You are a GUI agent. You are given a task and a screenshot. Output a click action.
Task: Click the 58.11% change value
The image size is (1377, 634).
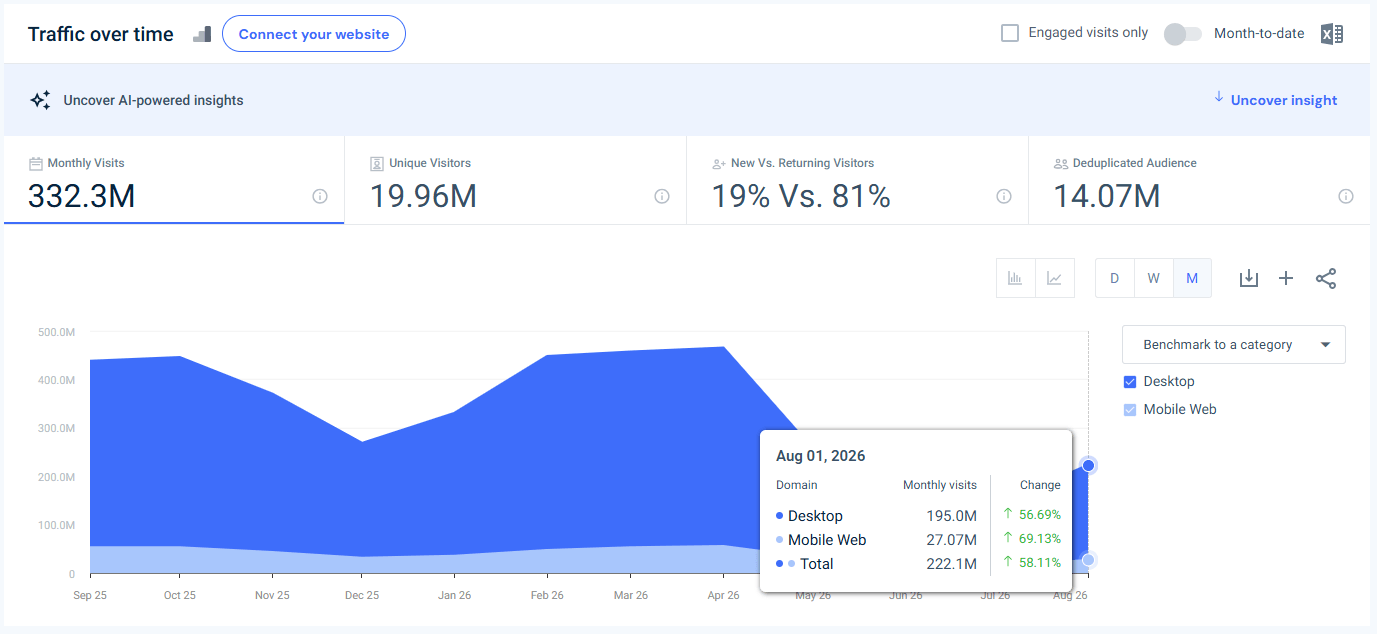(1040, 563)
